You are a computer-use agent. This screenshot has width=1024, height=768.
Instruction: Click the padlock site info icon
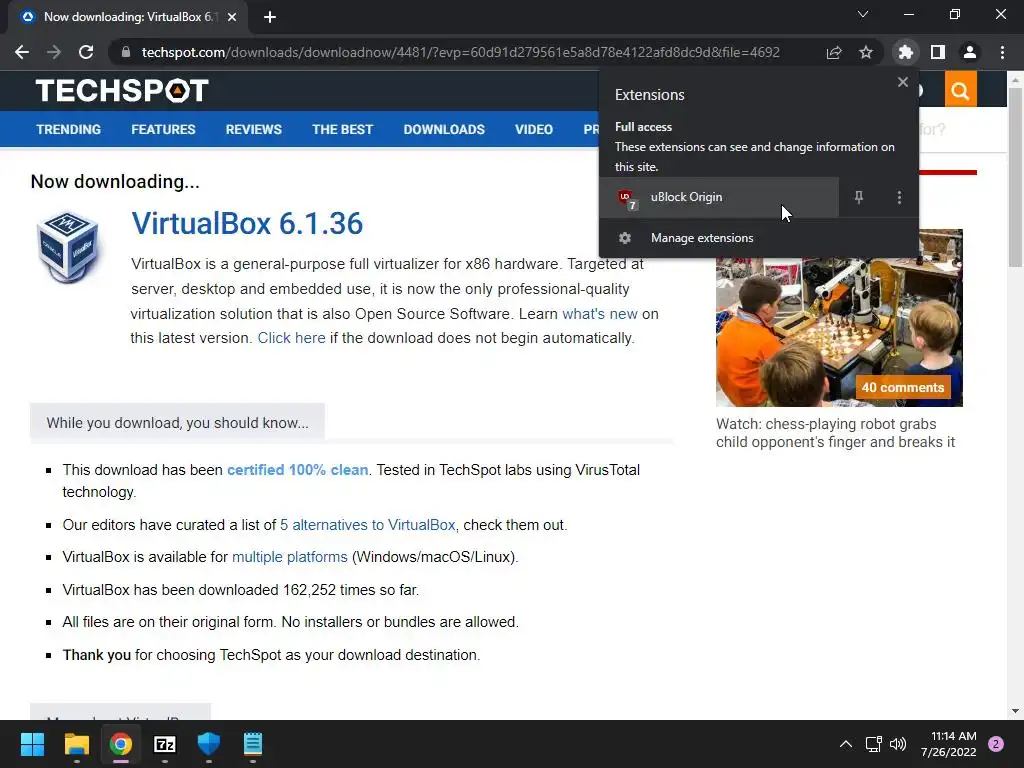coord(126,52)
